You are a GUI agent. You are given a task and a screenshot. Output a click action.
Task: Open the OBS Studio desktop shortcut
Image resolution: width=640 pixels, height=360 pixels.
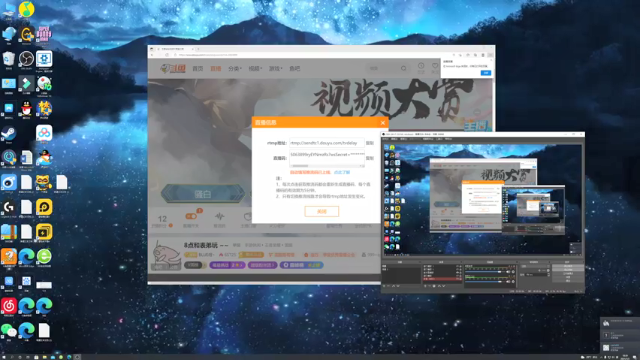pyautogui.click(x=27, y=59)
